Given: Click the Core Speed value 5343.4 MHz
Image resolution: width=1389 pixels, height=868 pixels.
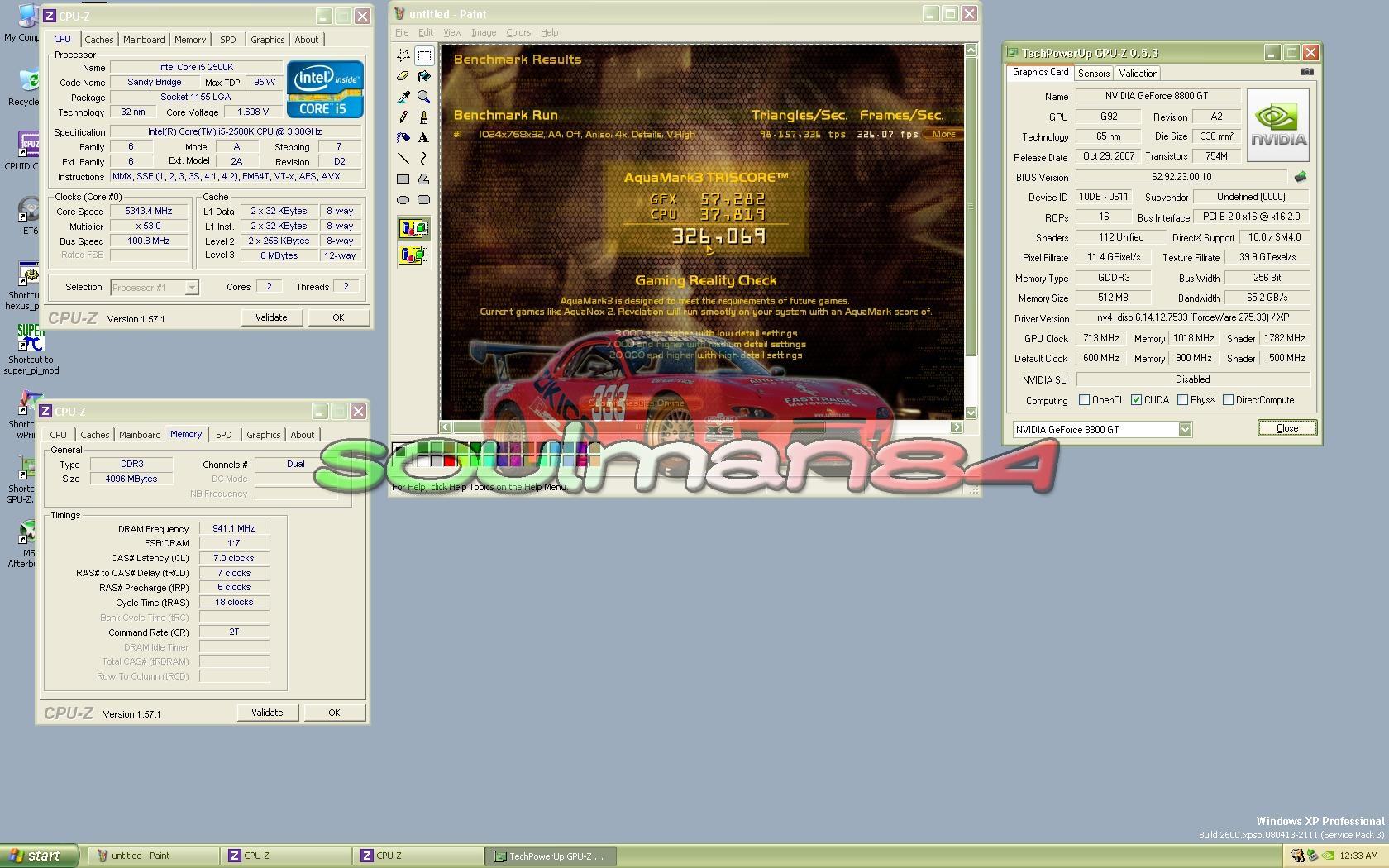Looking at the screenshot, I should 149,211.
